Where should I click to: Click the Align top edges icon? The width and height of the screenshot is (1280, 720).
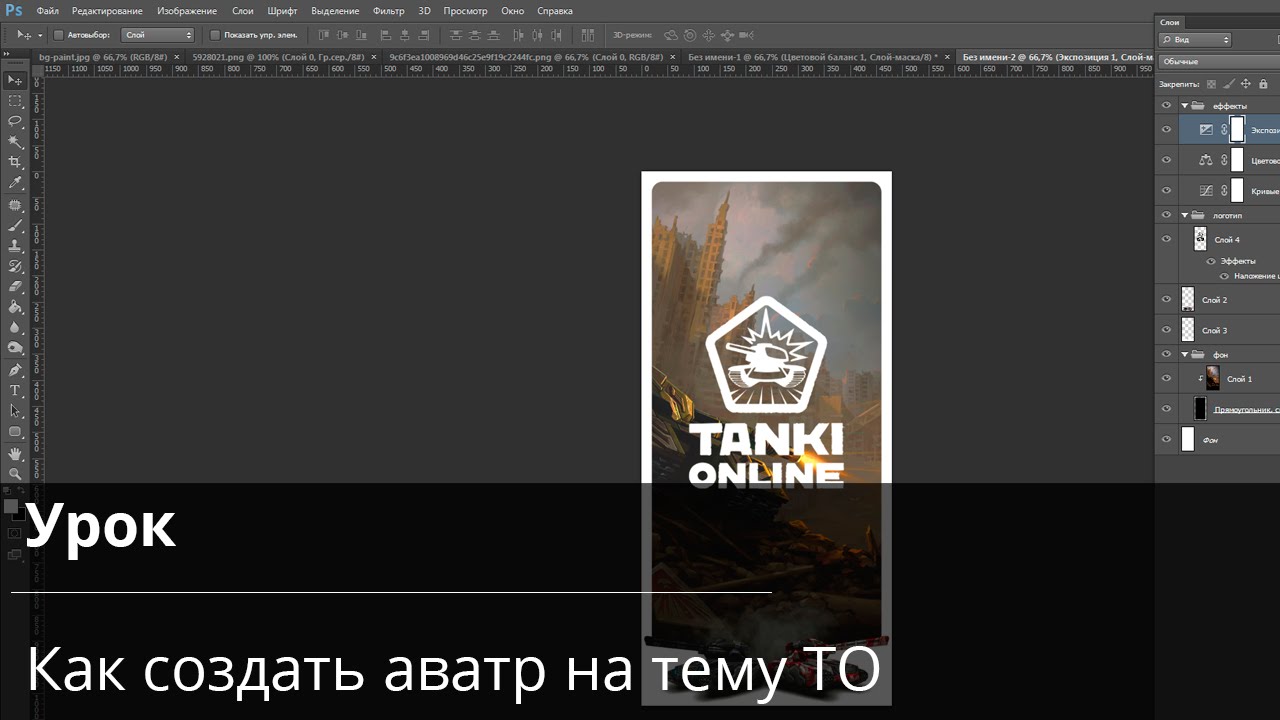click(324, 35)
